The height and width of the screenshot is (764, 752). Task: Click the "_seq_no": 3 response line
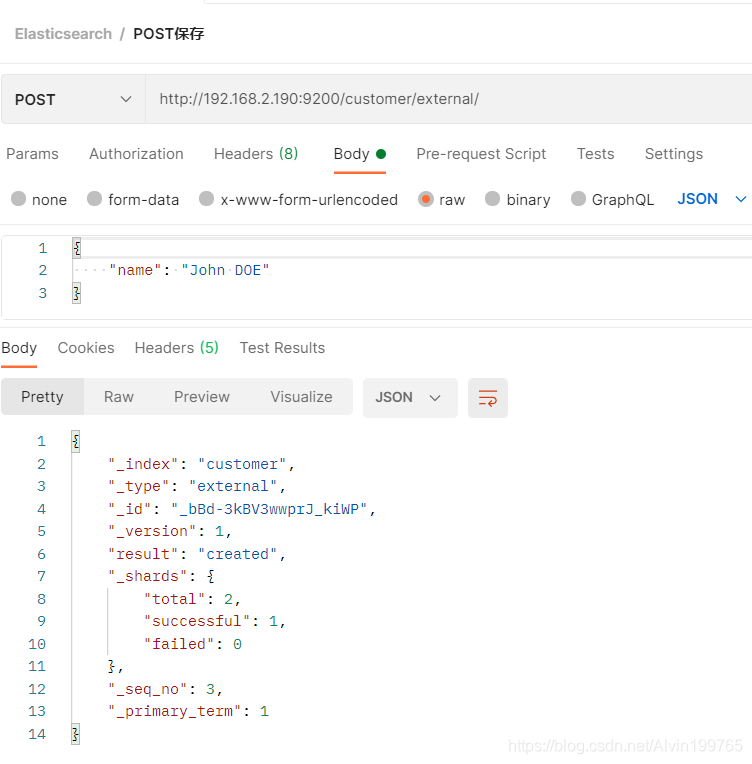(165, 689)
